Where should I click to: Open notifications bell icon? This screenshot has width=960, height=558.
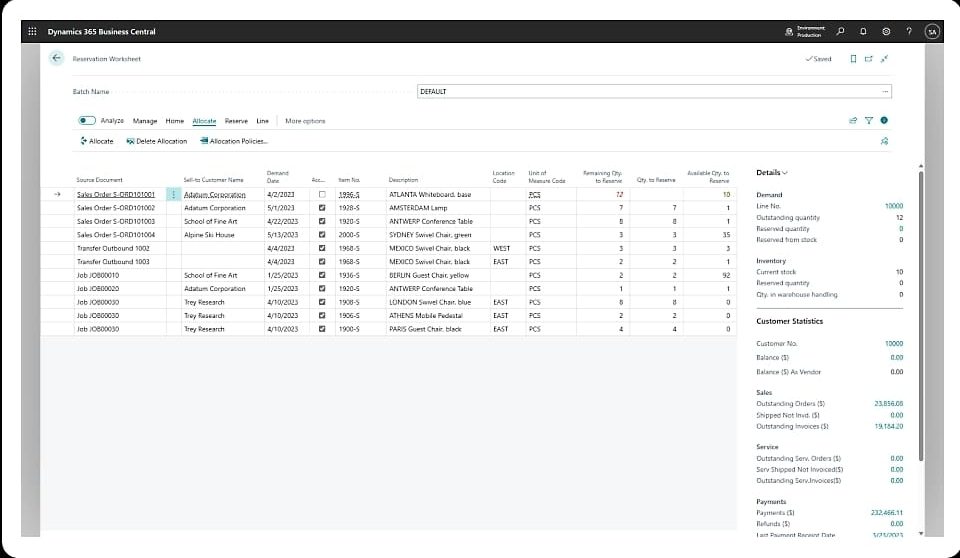click(x=863, y=31)
